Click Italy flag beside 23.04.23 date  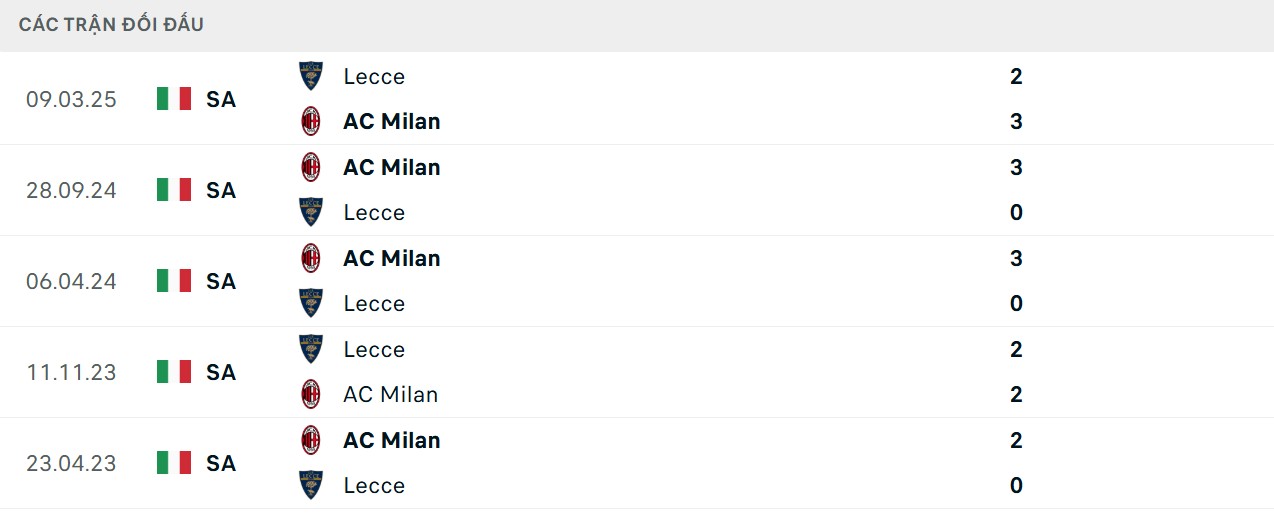click(174, 463)
